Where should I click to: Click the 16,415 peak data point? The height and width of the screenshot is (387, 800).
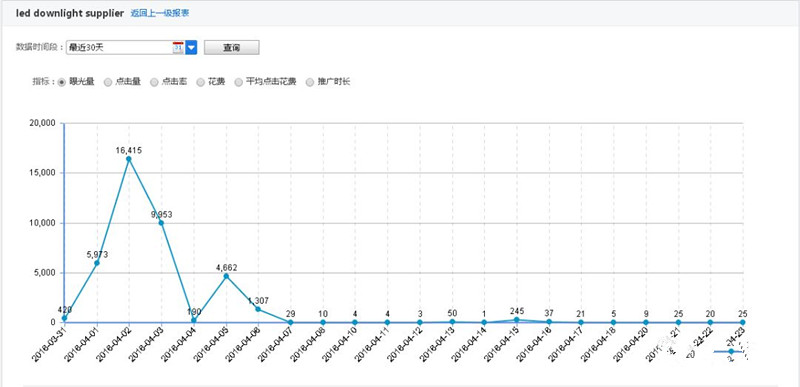click(129, 159)
